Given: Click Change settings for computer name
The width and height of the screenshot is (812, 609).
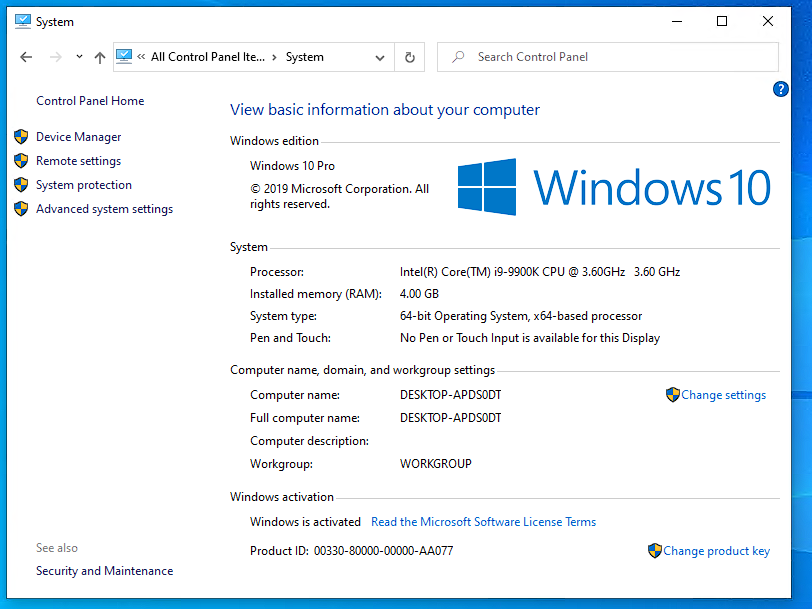Looking at the screenshot, I should [723, 395].
